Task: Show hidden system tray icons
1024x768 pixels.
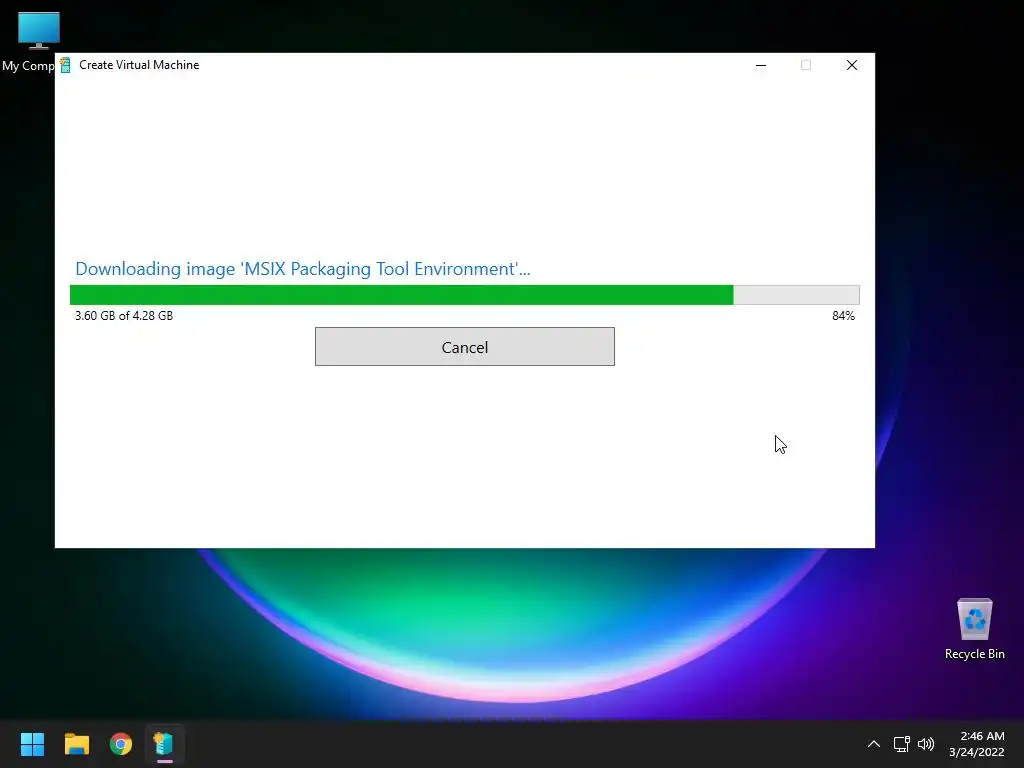Action: 874,744
